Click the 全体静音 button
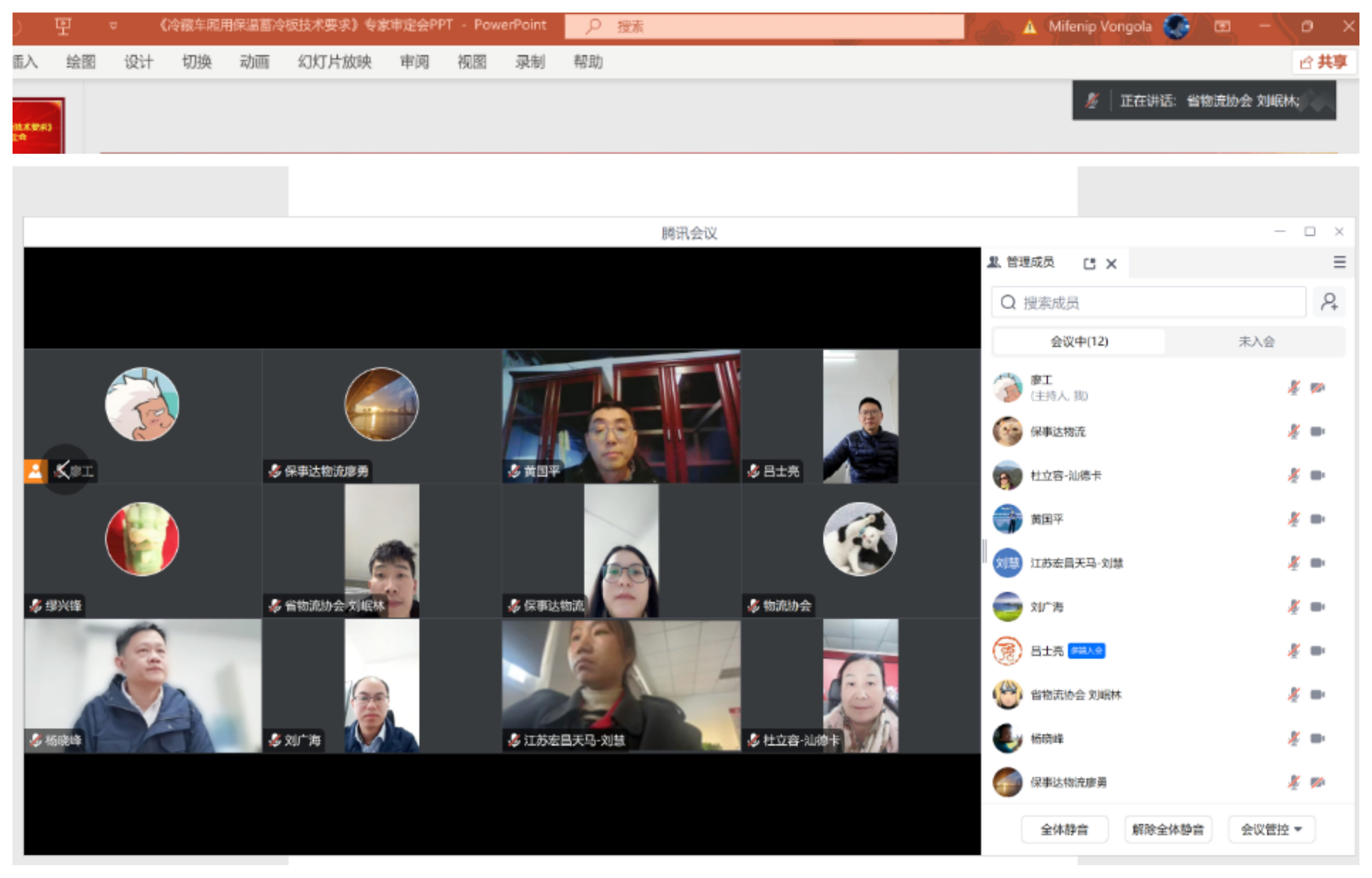Screen dimensions: 1372x878 coord(1064,830)
